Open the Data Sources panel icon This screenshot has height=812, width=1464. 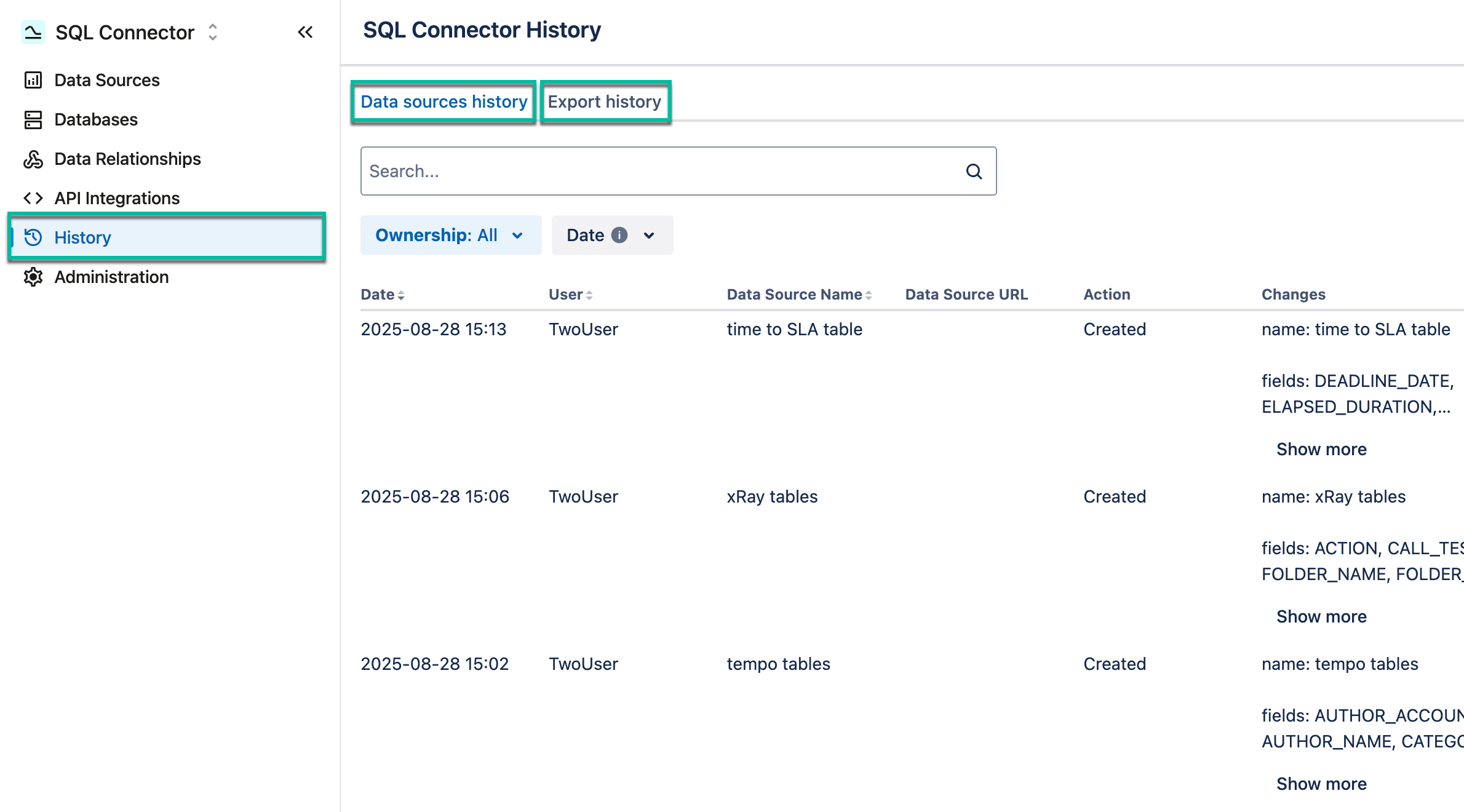click(x=33, y=80)
